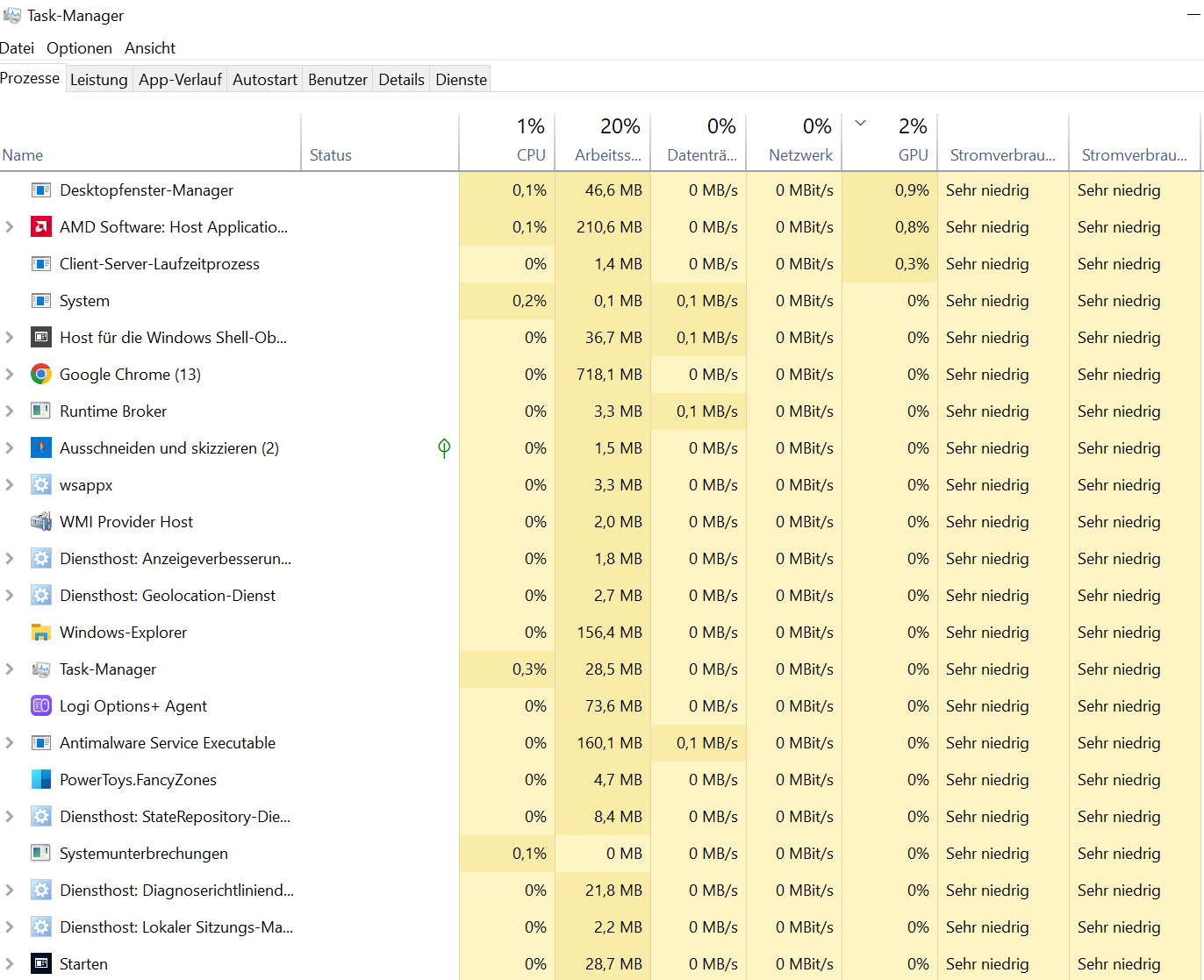Expand the AMD Software Host Application group
1204x980 pixels.
point(9,226)
